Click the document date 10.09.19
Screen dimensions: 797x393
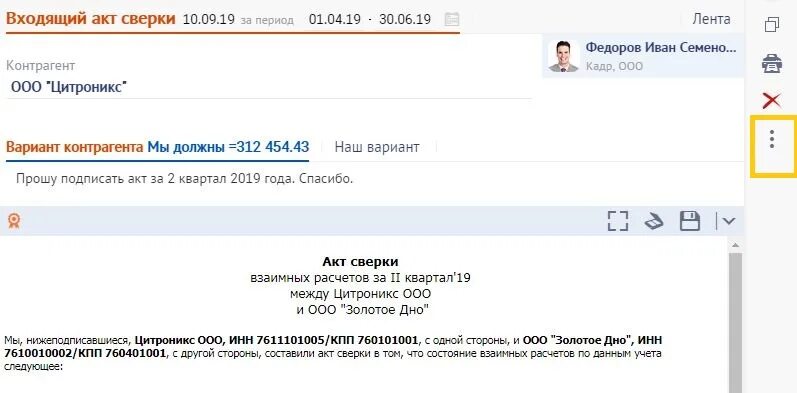[208, 20]
